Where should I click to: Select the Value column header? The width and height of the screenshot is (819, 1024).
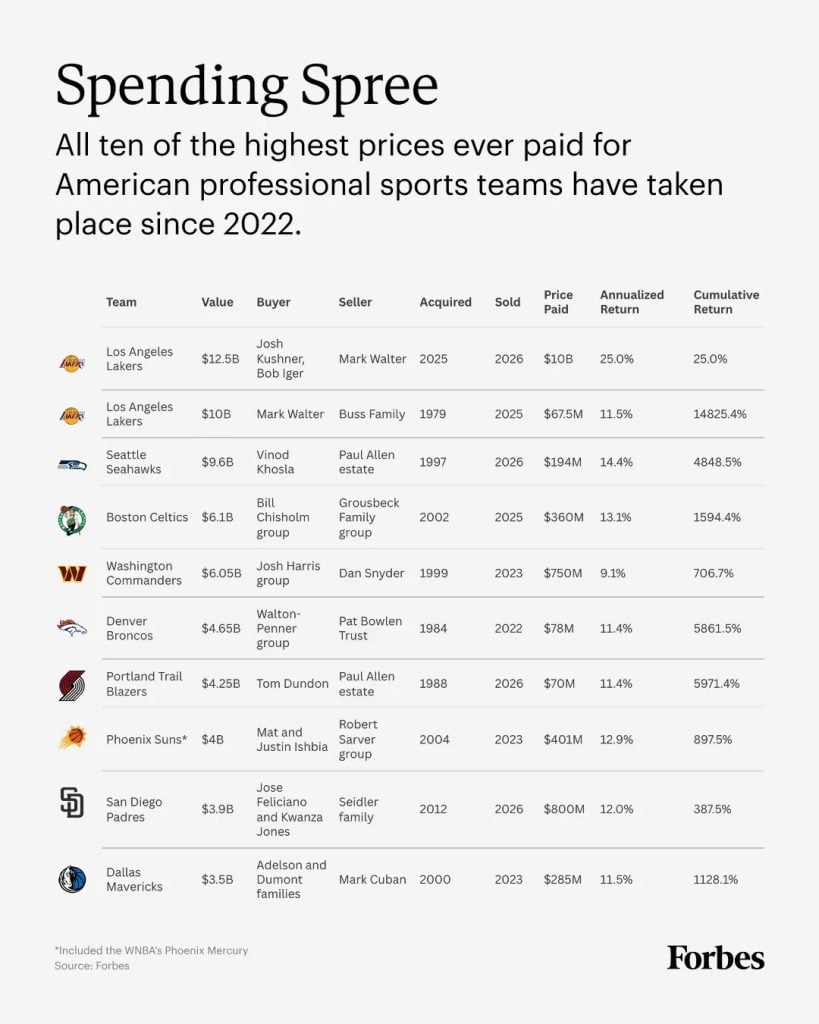[x=217, y=302]
